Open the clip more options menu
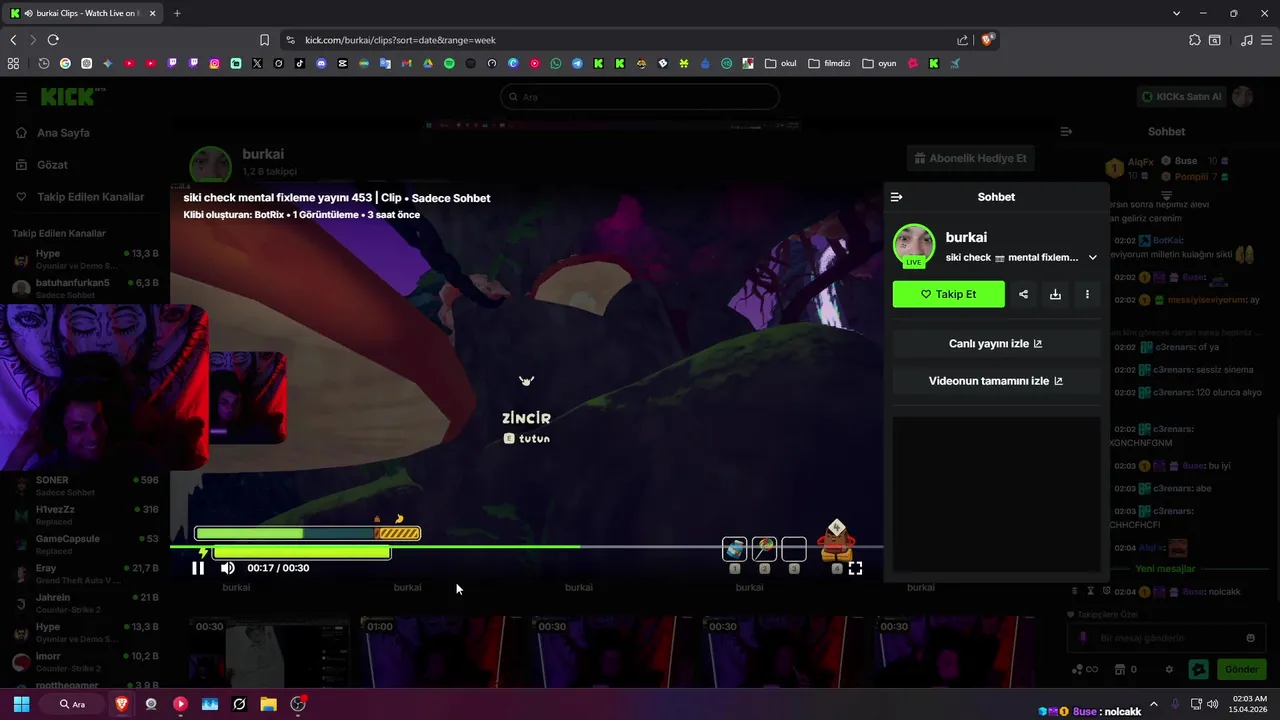The height and width of the screenshot is (720, 1280). click(1087, 294)
